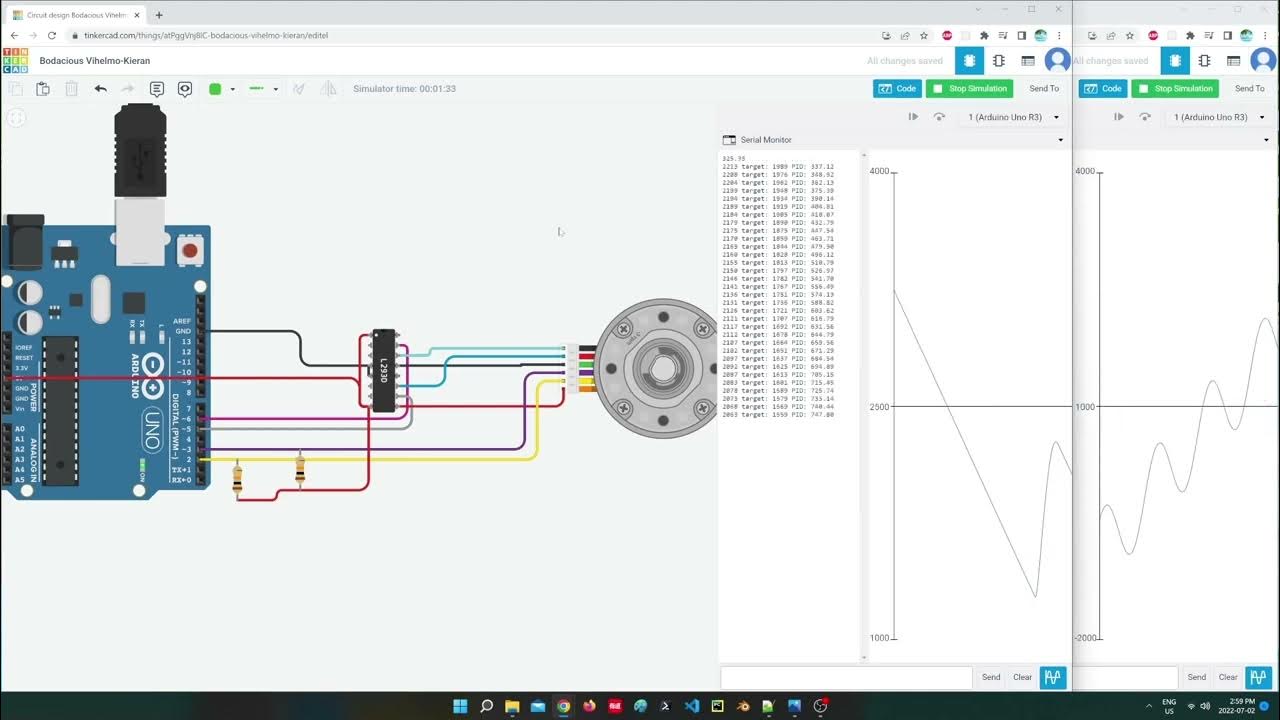
Task: Click the Tinkercad logo
Action: tap(15, 61)
